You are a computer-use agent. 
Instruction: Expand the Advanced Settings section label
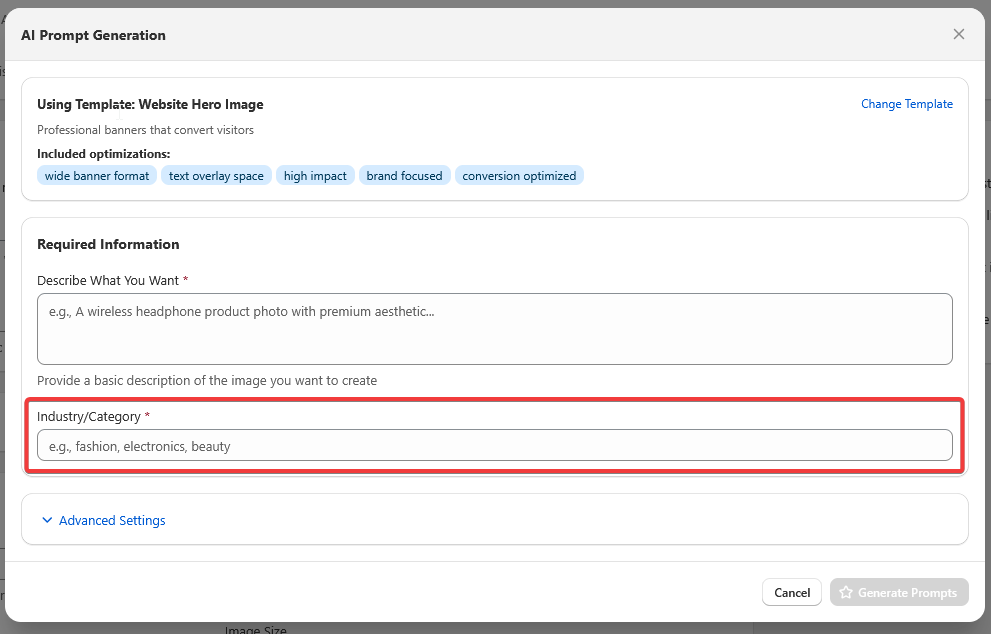[112, 520]
